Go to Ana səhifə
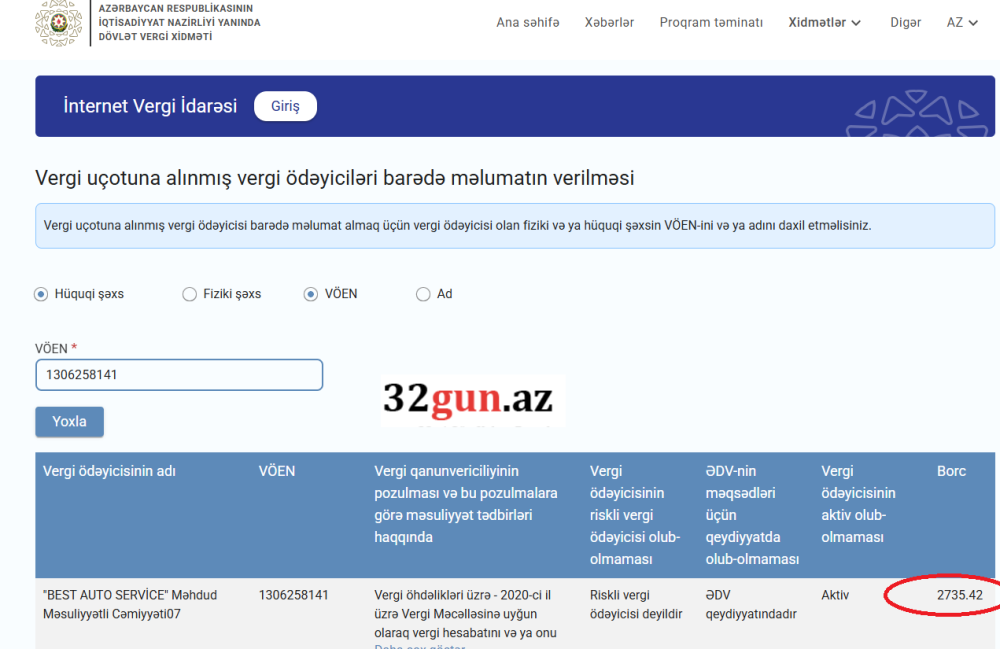Screen dimensions: 1000x649 528,23
